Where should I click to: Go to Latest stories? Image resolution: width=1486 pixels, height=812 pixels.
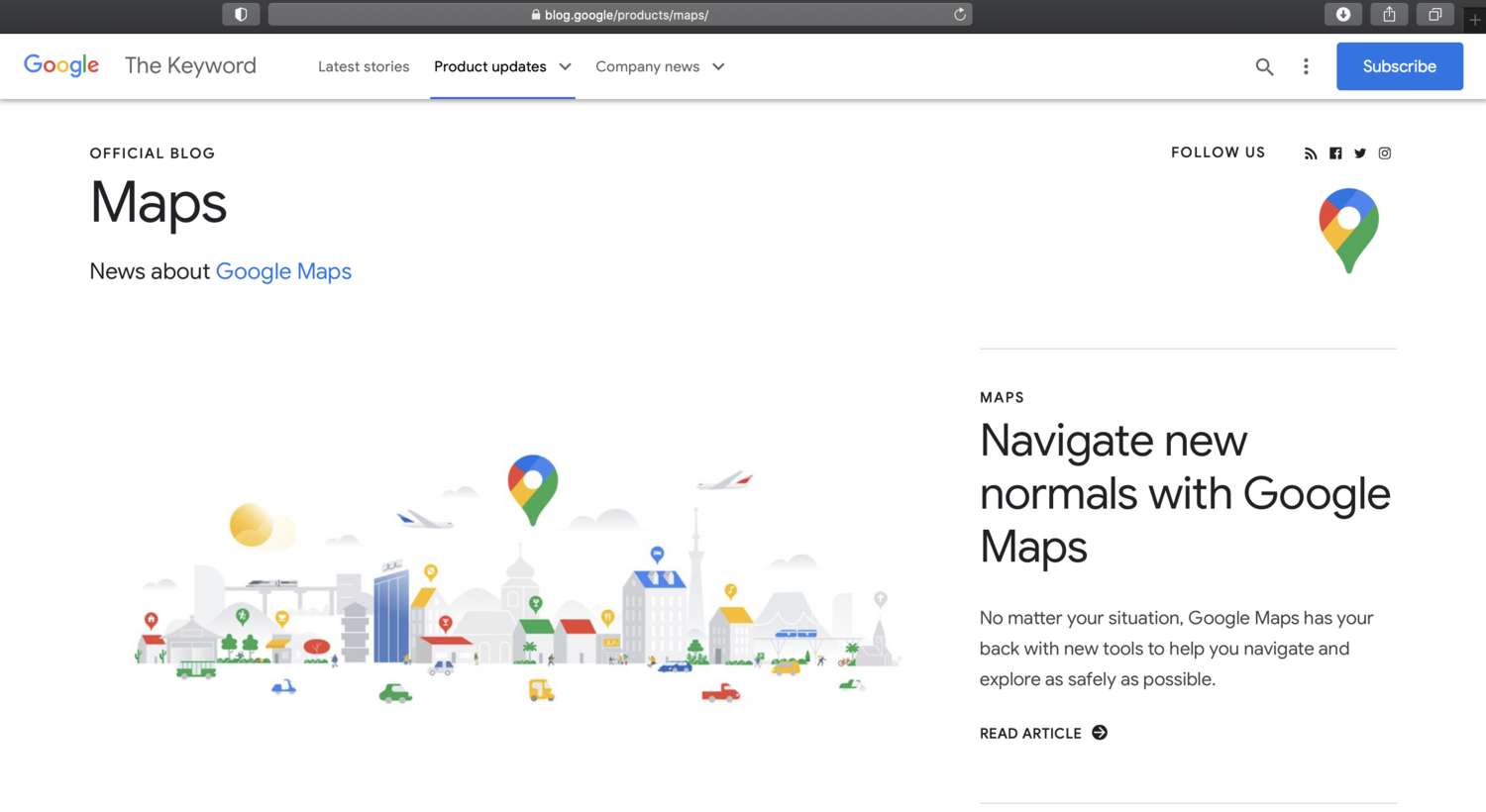click(364, 66)
